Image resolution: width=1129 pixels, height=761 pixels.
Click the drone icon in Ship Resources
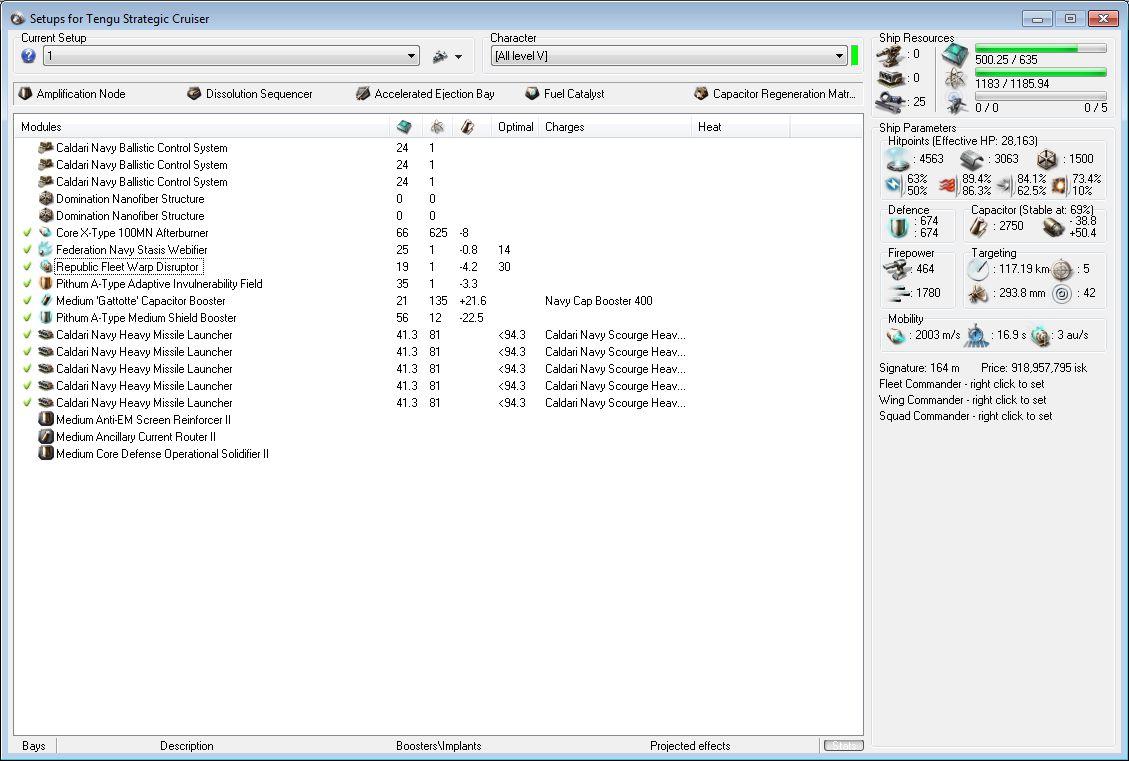956,103
